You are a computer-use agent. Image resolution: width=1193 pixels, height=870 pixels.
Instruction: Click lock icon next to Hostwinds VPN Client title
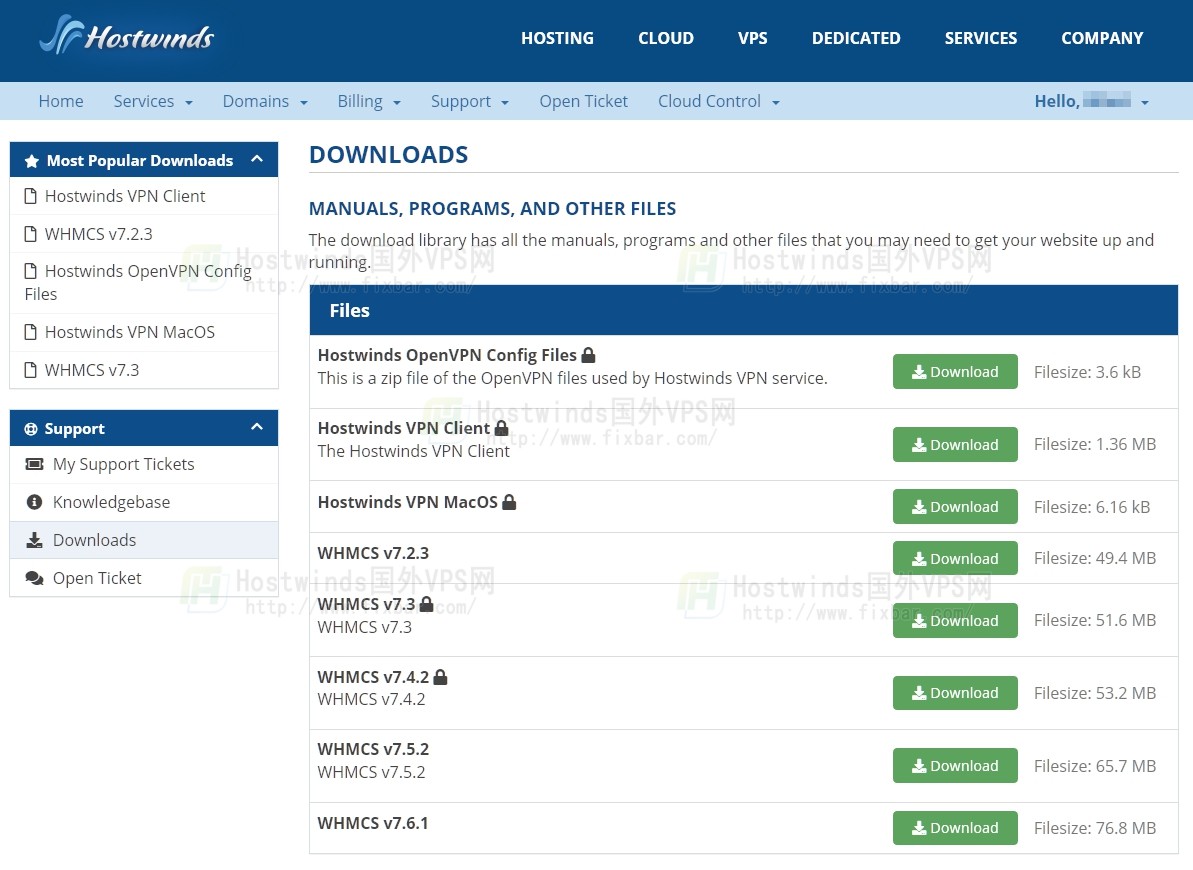[x=501, y=428]
